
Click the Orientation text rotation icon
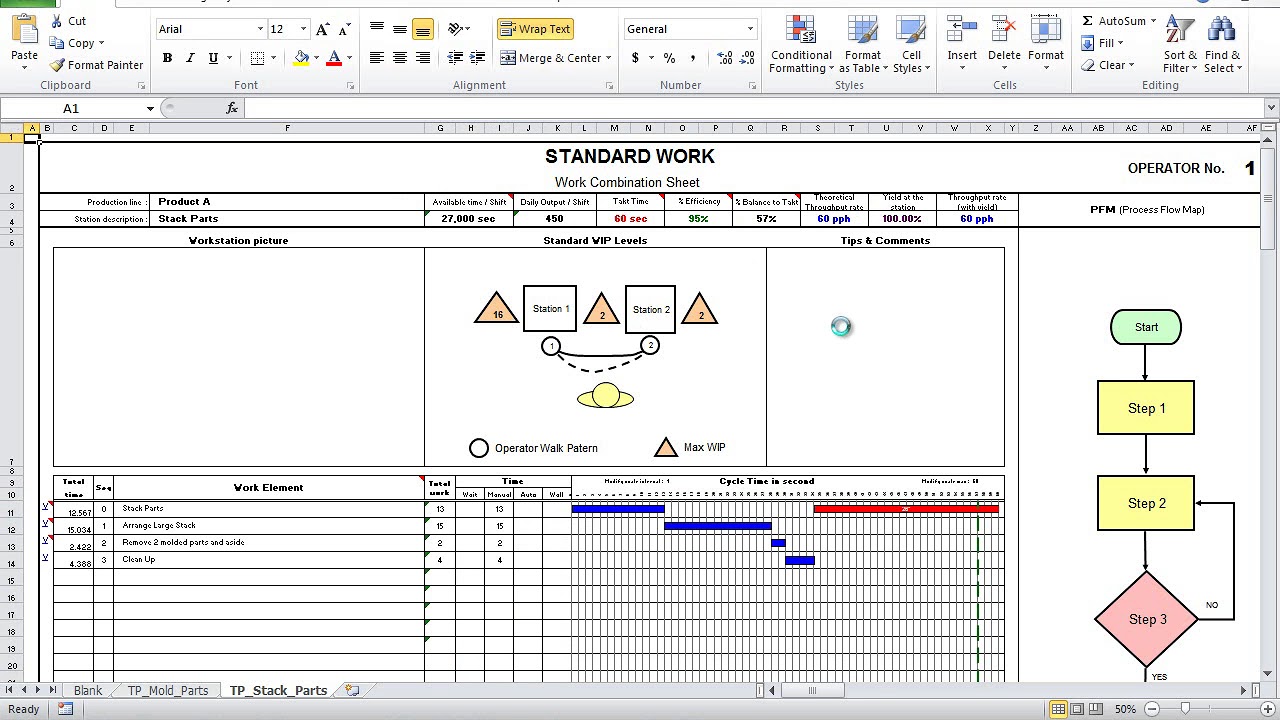tap(455, 29)
